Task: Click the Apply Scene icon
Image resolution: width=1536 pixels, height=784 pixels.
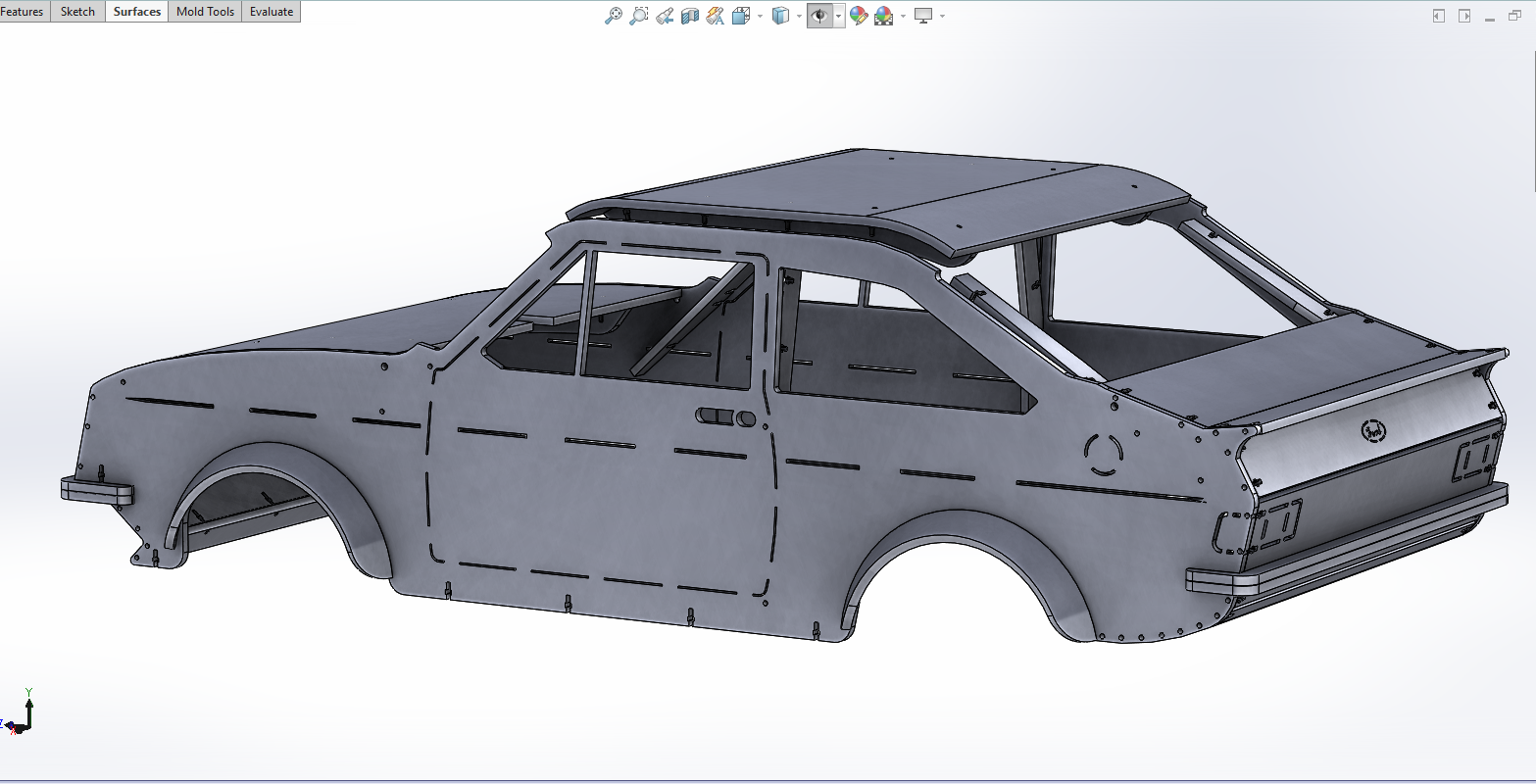Action: point(884,16)
